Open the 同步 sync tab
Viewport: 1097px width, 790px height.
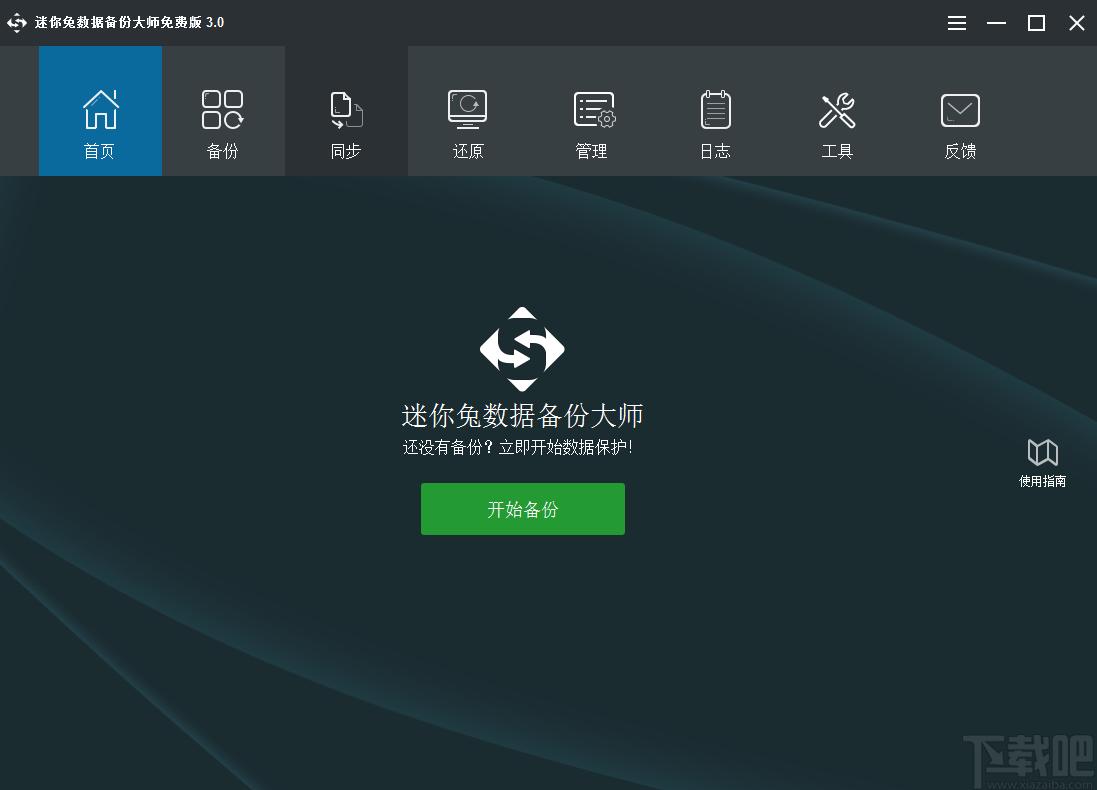pos(346,111)
